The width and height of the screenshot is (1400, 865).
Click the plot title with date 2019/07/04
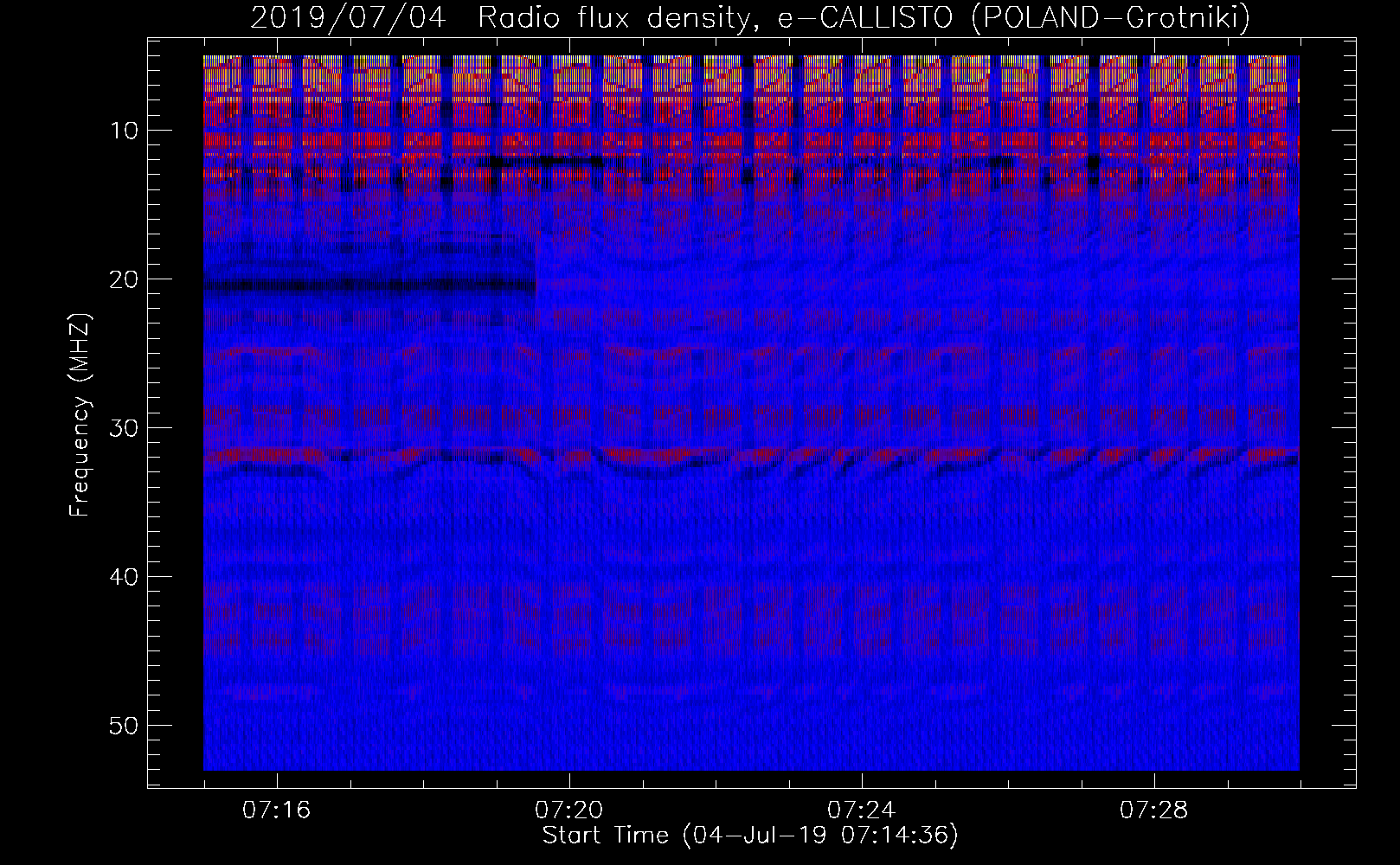(750, 17)
